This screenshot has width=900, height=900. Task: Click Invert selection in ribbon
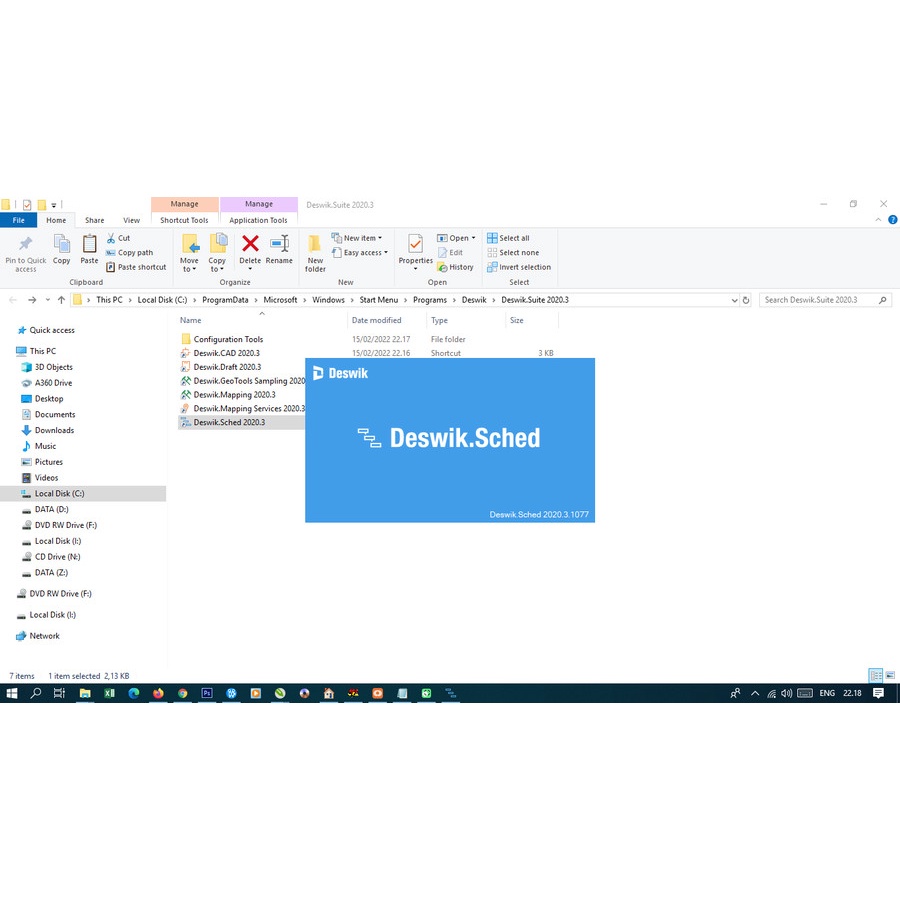point(519,267)
